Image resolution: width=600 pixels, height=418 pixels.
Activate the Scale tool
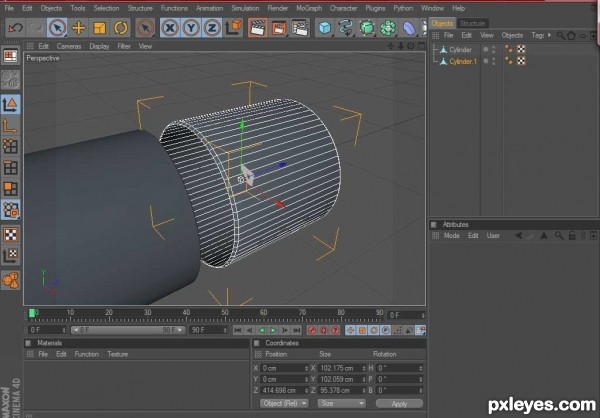(x=99, y=28)
